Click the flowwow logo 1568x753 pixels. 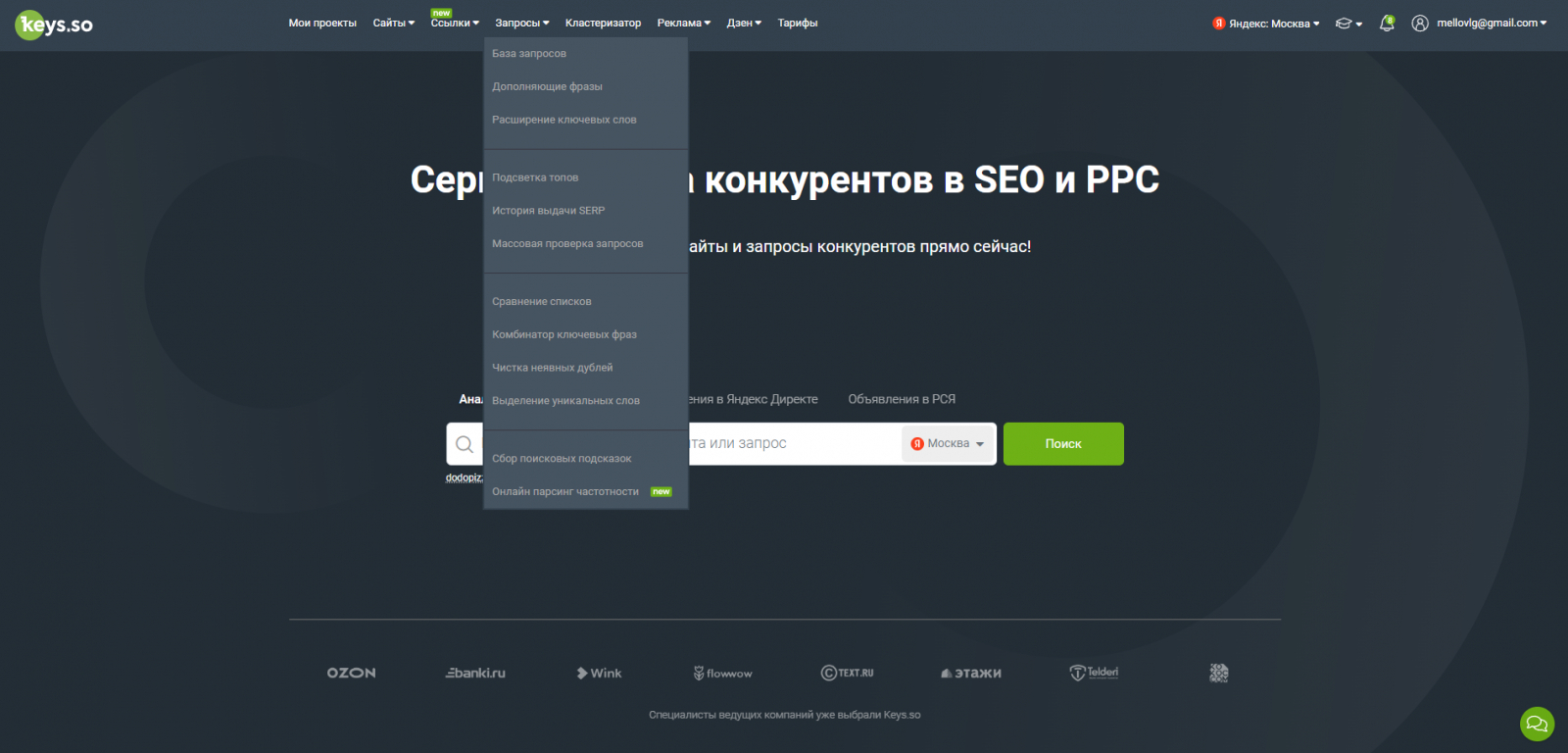coord(723,673)
